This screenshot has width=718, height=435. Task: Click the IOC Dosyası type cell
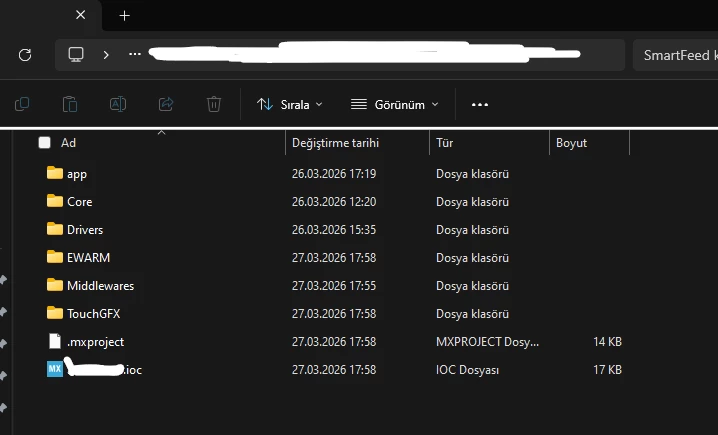click(x=467, y=370)
